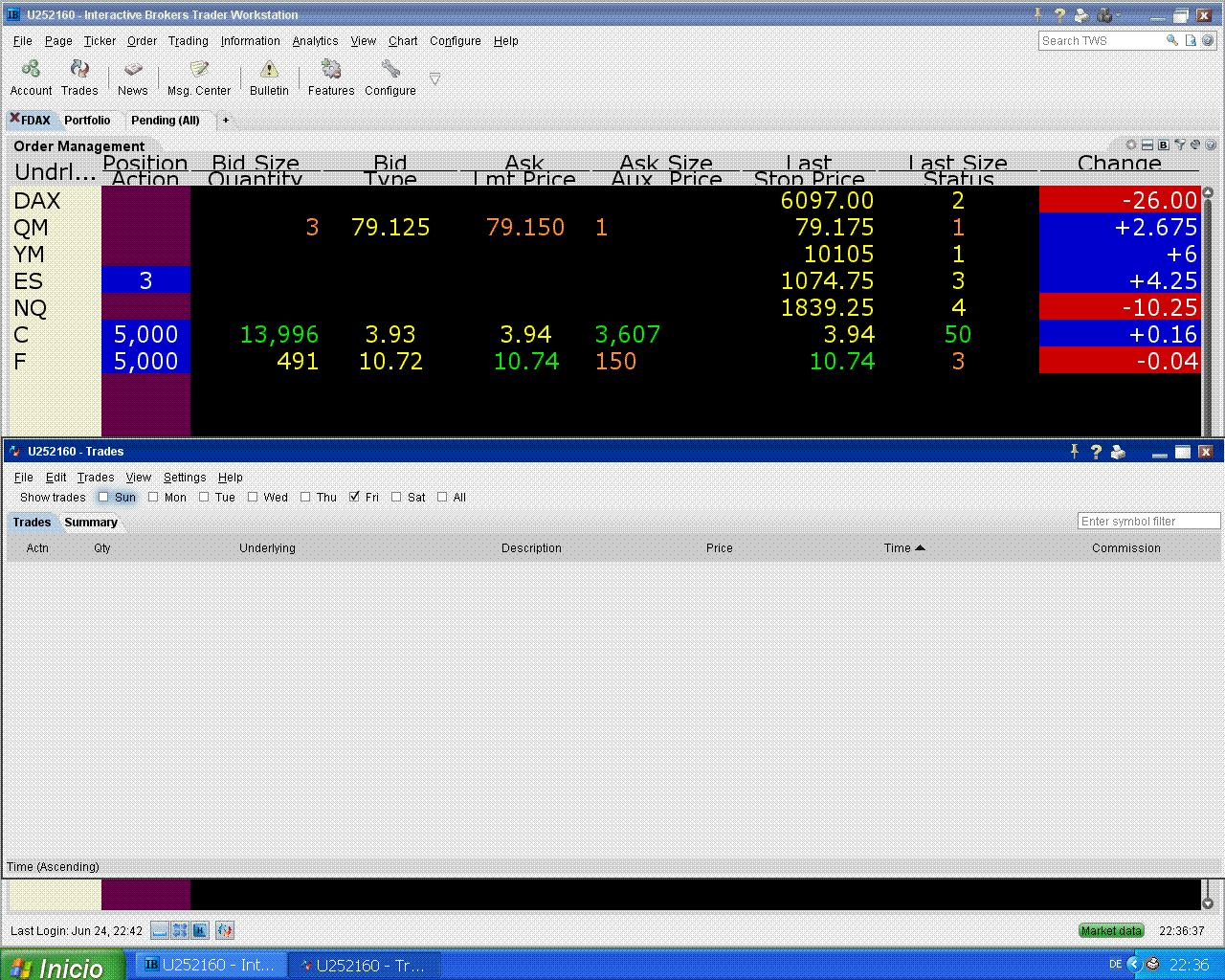Click the split-rows icon in Order Management
The height and width of the screenshot is (980, 1225).
coord(1147,145)
